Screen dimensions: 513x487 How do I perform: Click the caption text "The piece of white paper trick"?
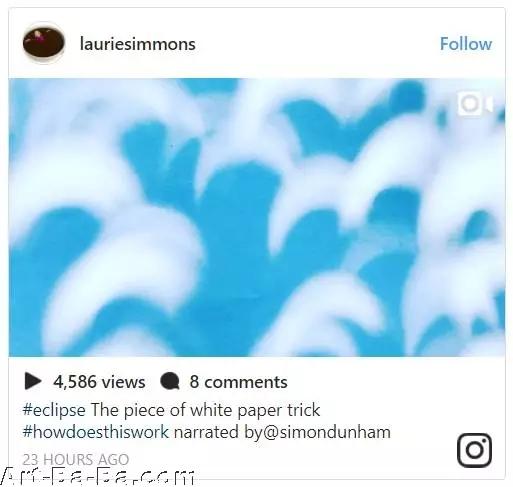[206, 410]
